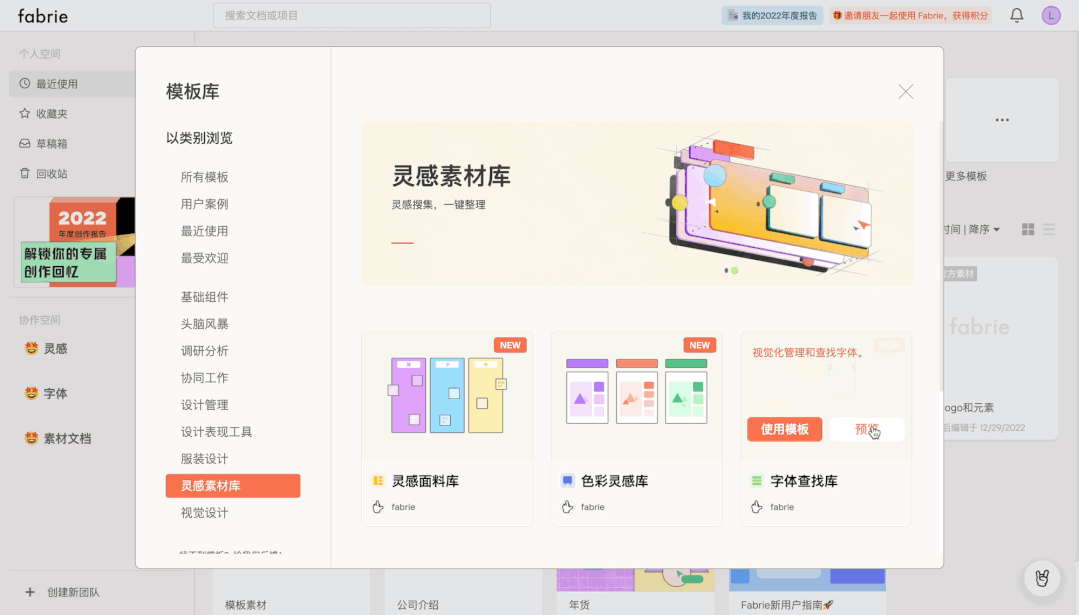Like the 字体查找库 template
The width and height of the screenshot is (1079, 615).
pos(756,507)
